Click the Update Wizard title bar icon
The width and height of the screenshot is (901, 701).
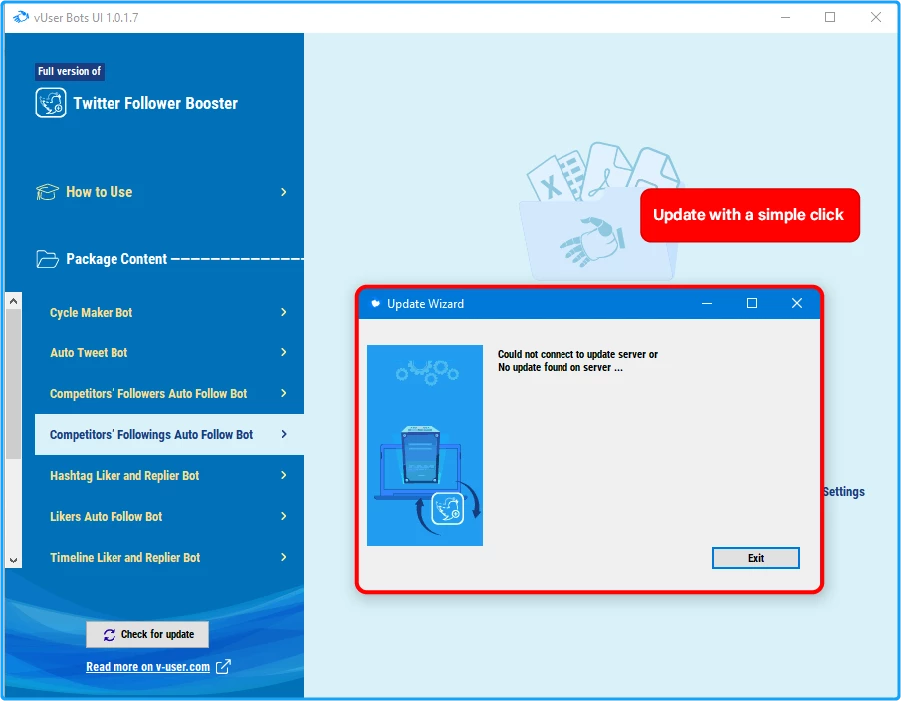(375, 303)
